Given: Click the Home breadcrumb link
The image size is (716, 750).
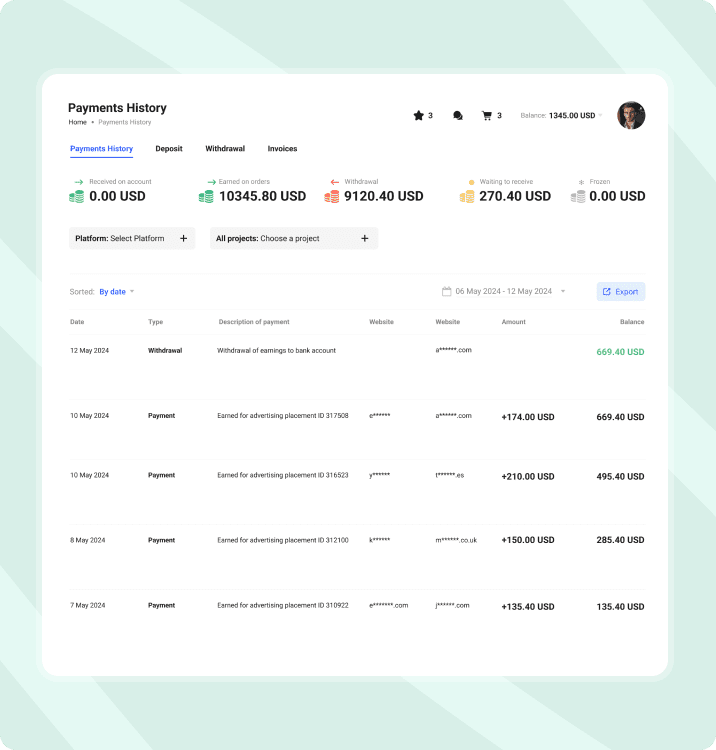Looking at the screenshot, I should point(77,122).
